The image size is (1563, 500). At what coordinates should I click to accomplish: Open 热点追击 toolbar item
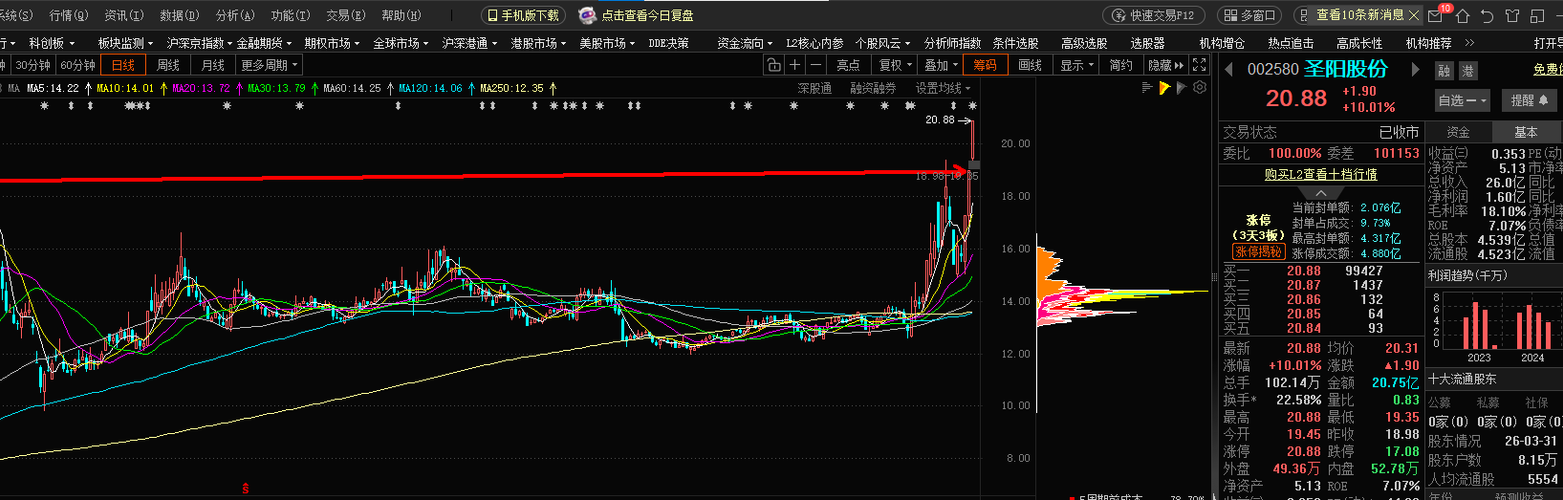[1291, 43]
